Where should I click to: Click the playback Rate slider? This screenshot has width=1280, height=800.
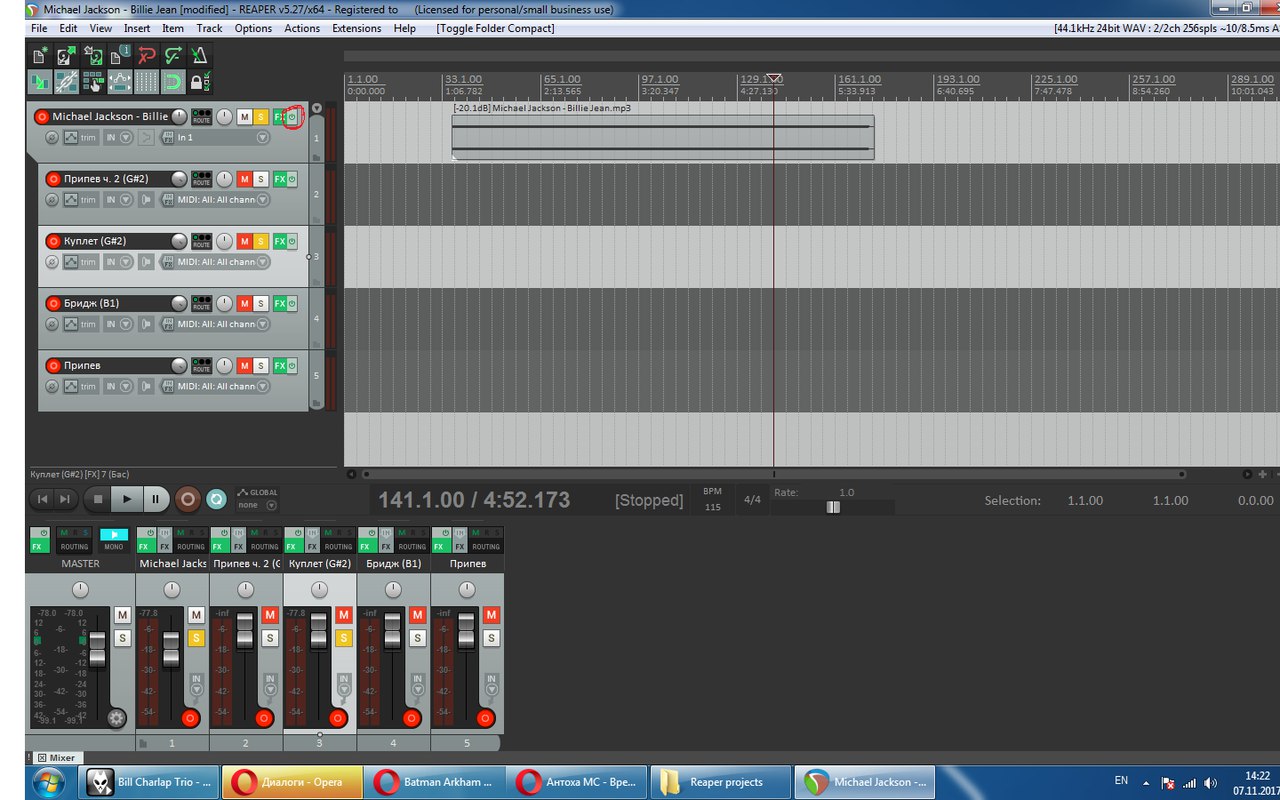[833, 507]
